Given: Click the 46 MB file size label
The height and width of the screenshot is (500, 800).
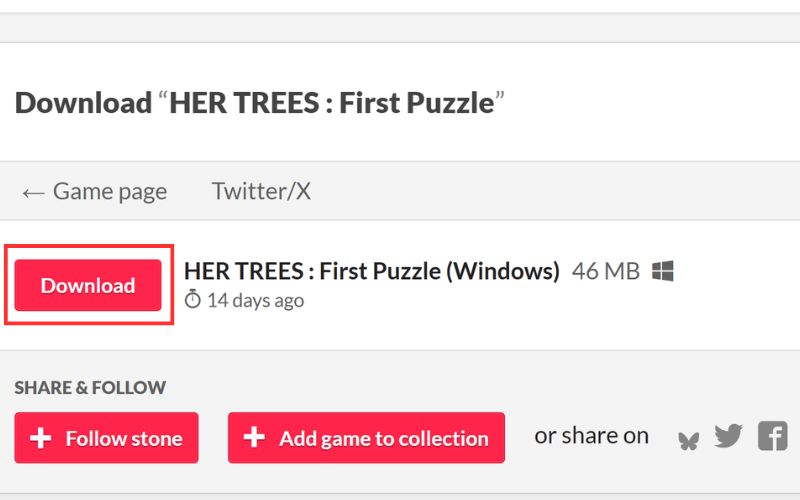Looking at the screenshot, I should [x=605, y=271].
